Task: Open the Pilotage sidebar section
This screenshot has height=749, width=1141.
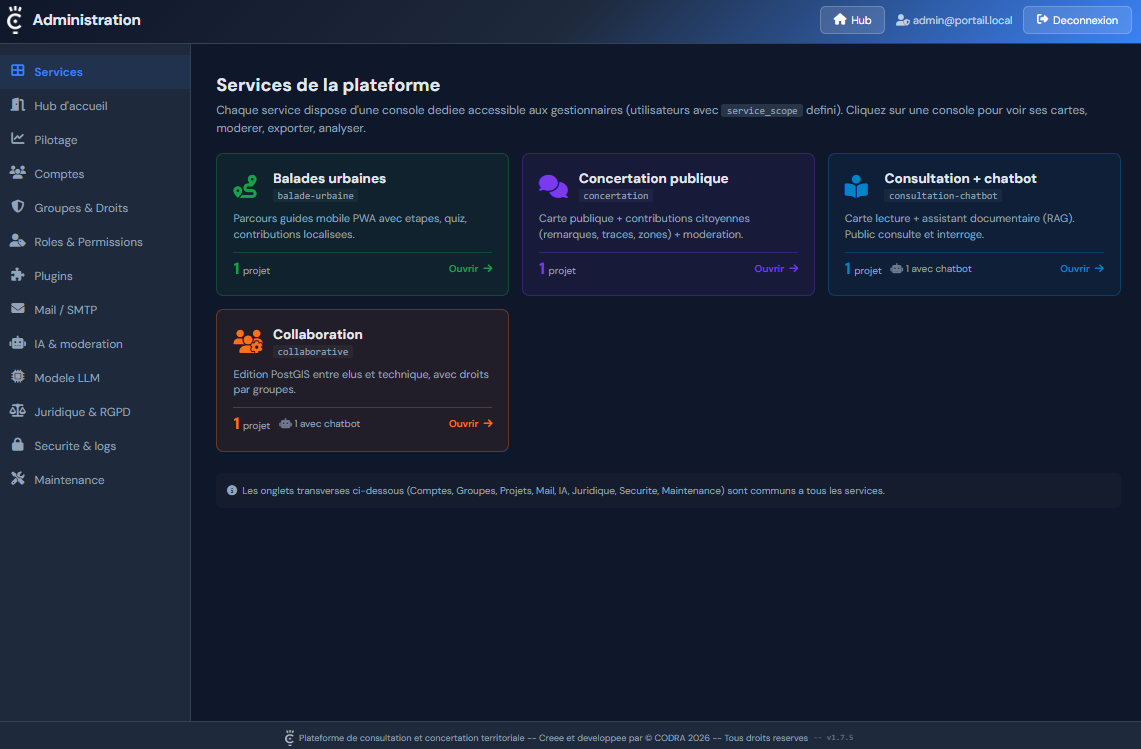Action: [55, 140]
